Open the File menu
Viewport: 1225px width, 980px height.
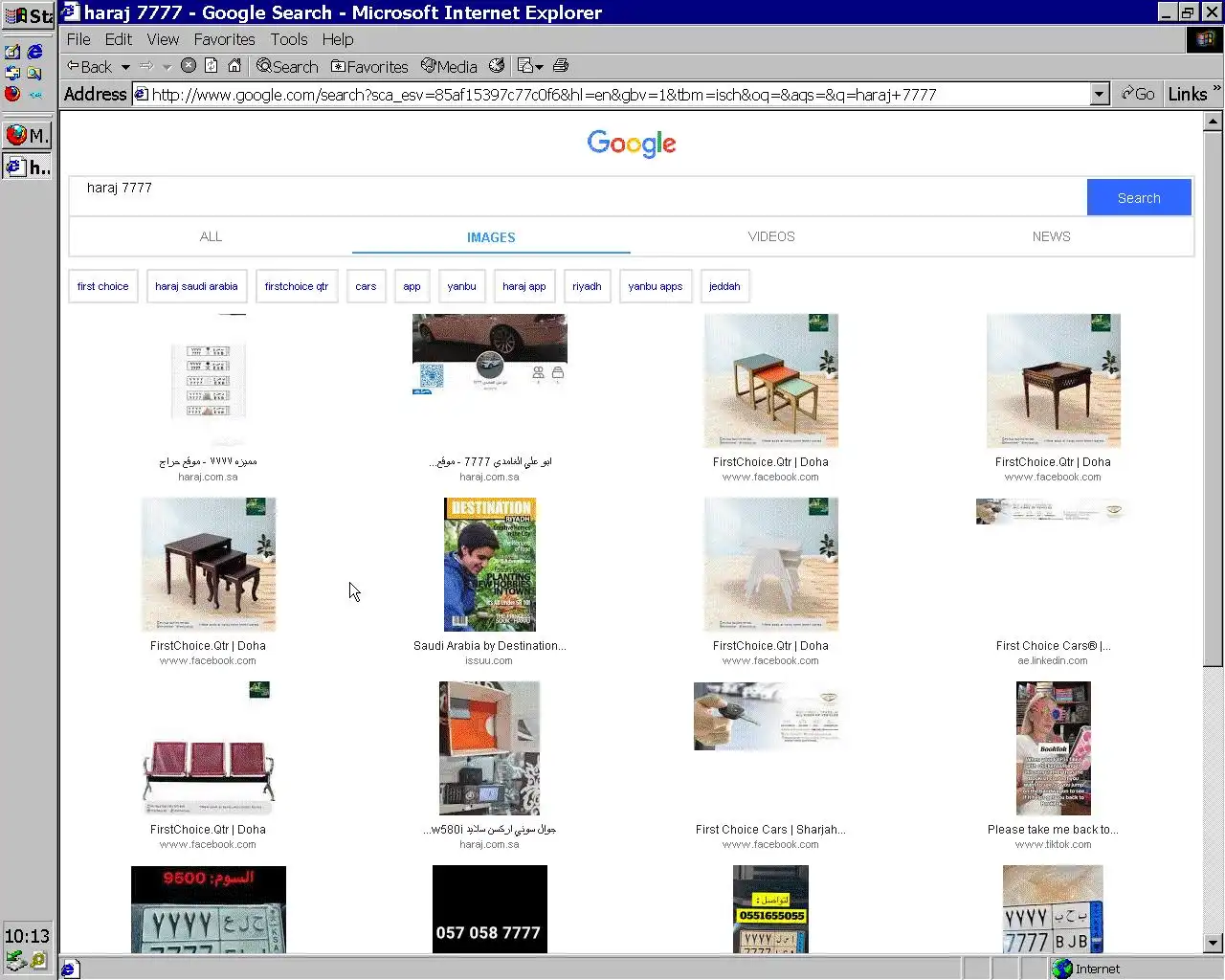coord(78,39)
